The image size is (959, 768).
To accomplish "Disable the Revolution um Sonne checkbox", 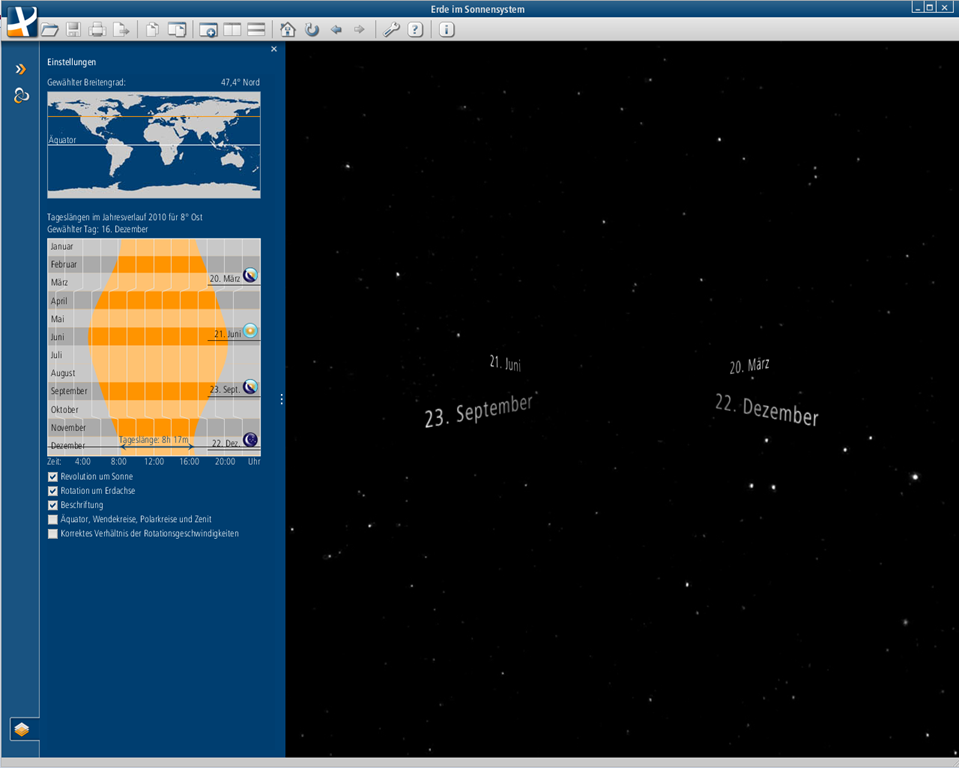I will [53, 477].
